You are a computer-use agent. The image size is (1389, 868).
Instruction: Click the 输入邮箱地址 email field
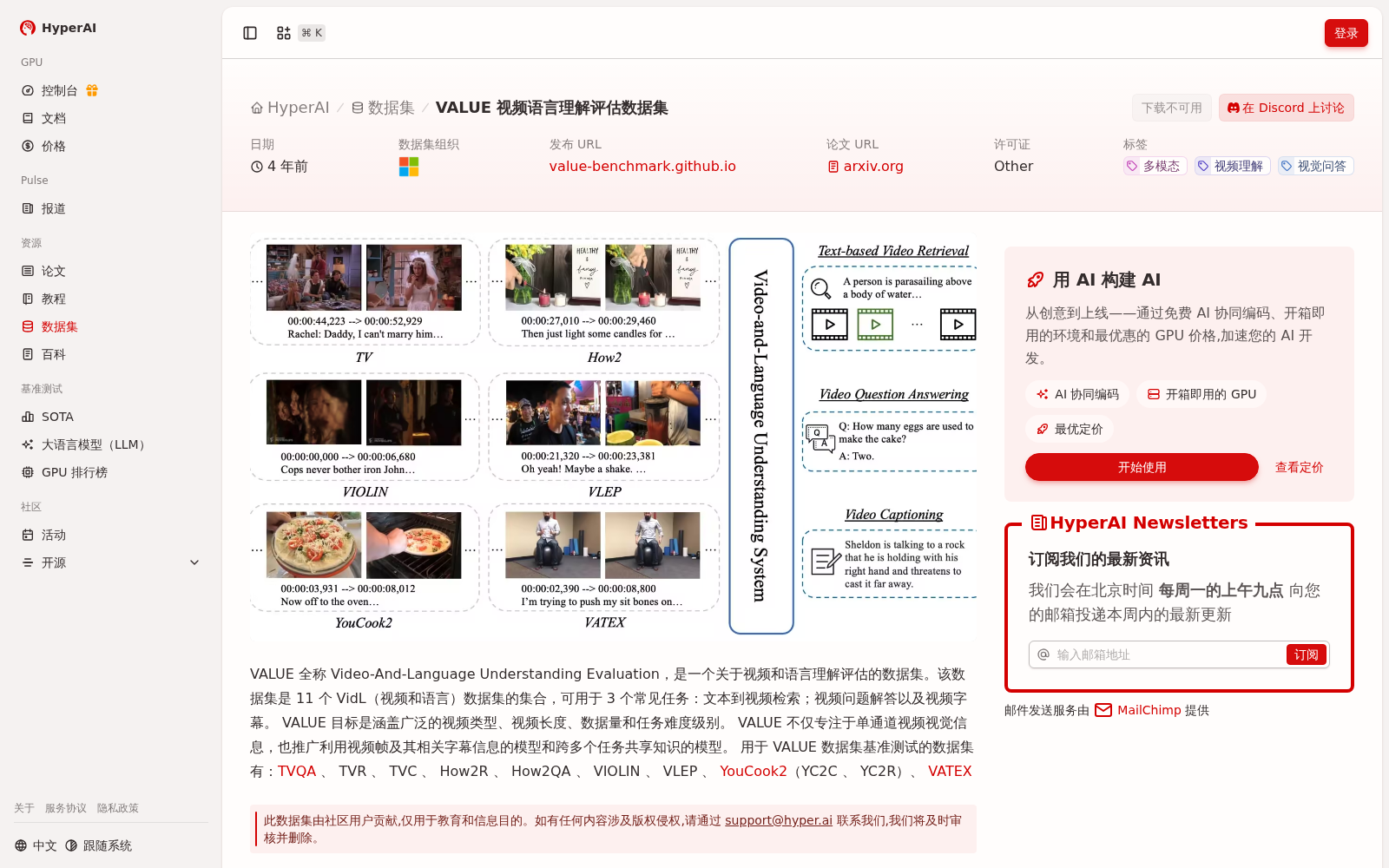tap(1168, 654)
